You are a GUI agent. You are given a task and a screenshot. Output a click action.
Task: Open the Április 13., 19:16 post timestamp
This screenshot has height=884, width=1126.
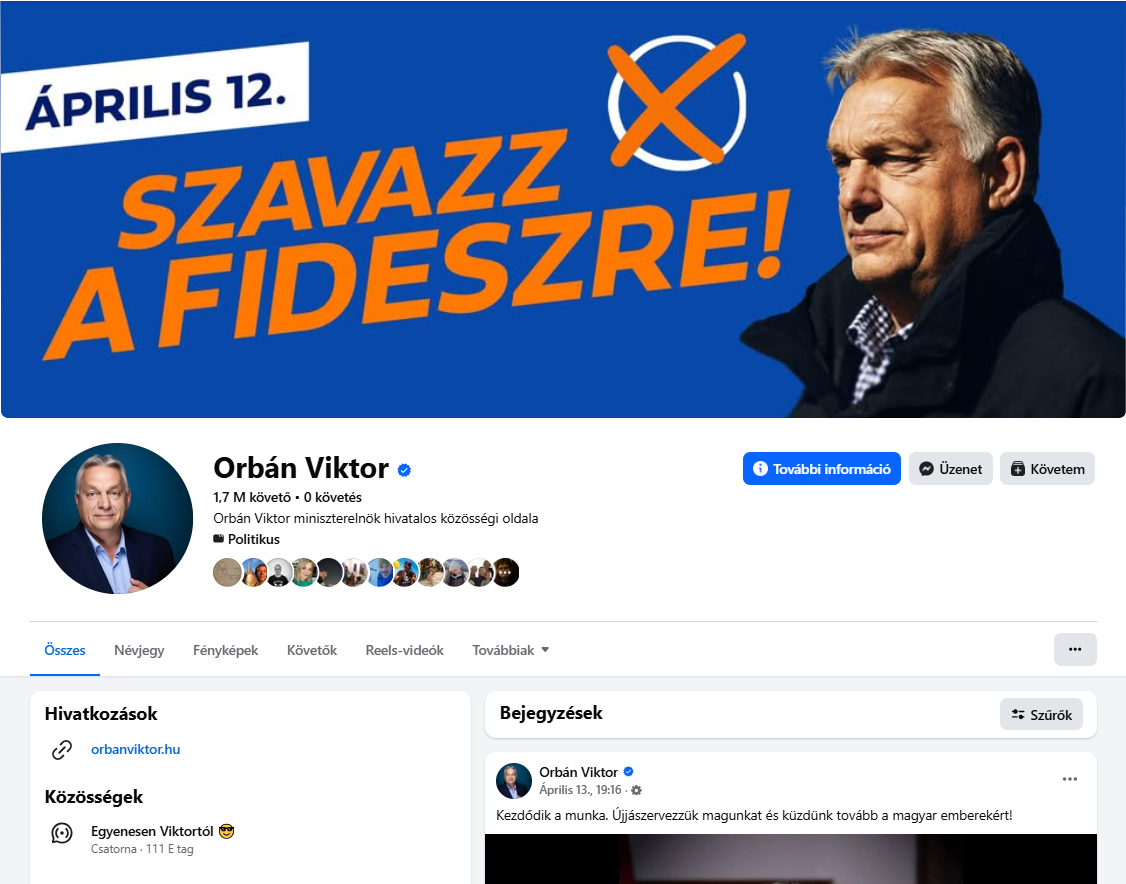pyautogui.click(x=580, y=790)
